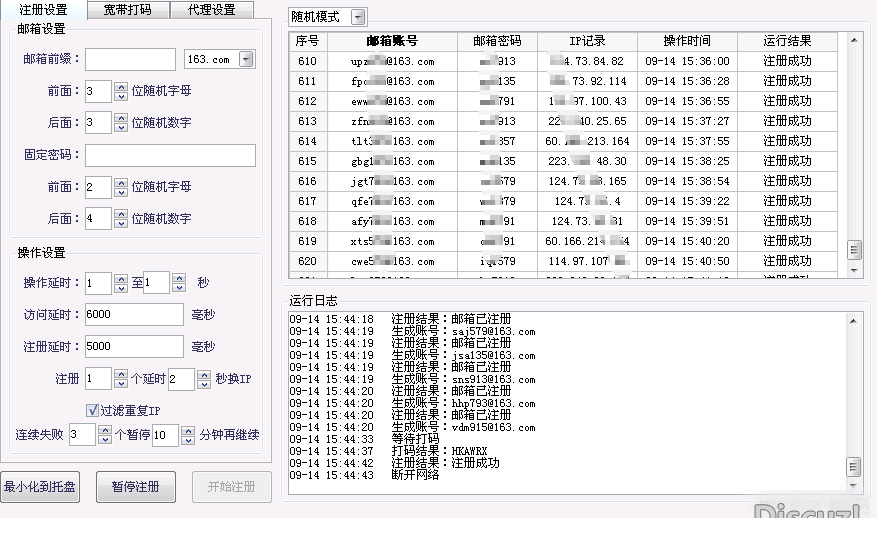Click the 运行日志 scroll-down arrow
The height and width of the screenshot is (541, 877).
click(x=853, y=486)
